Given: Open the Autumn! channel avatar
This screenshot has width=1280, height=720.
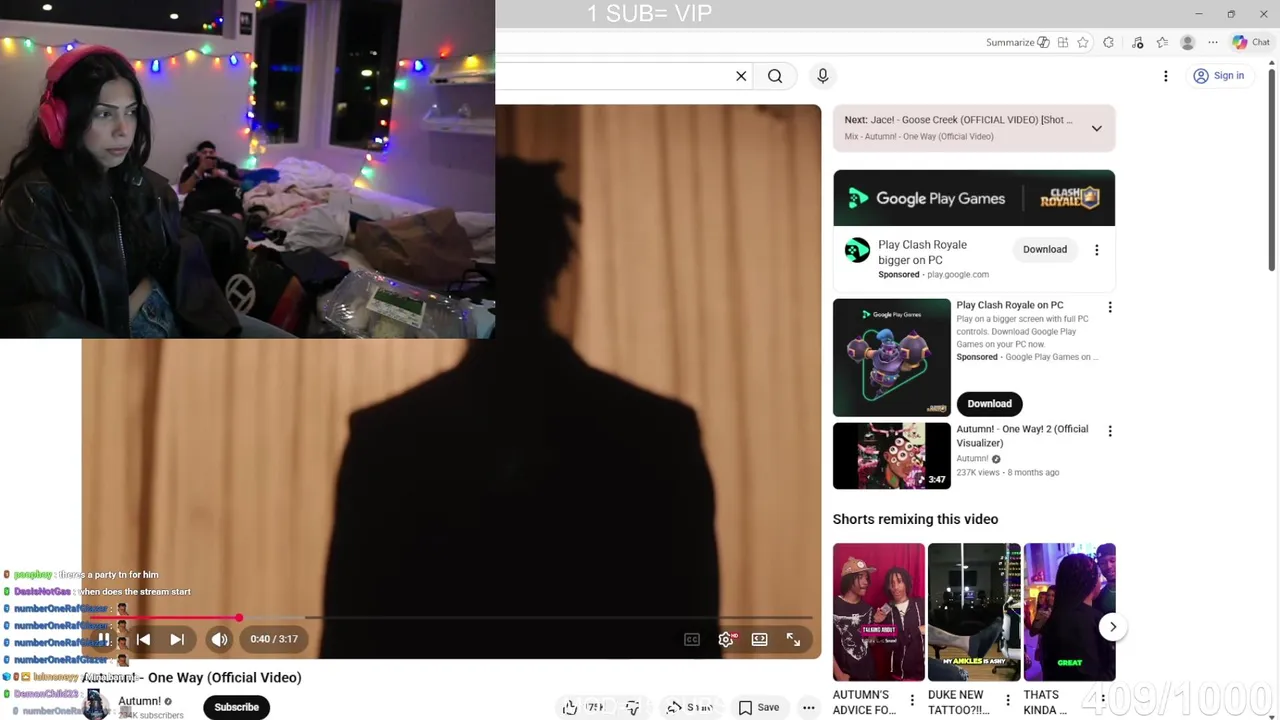Looking at the screenshot, I should (96, 706).
